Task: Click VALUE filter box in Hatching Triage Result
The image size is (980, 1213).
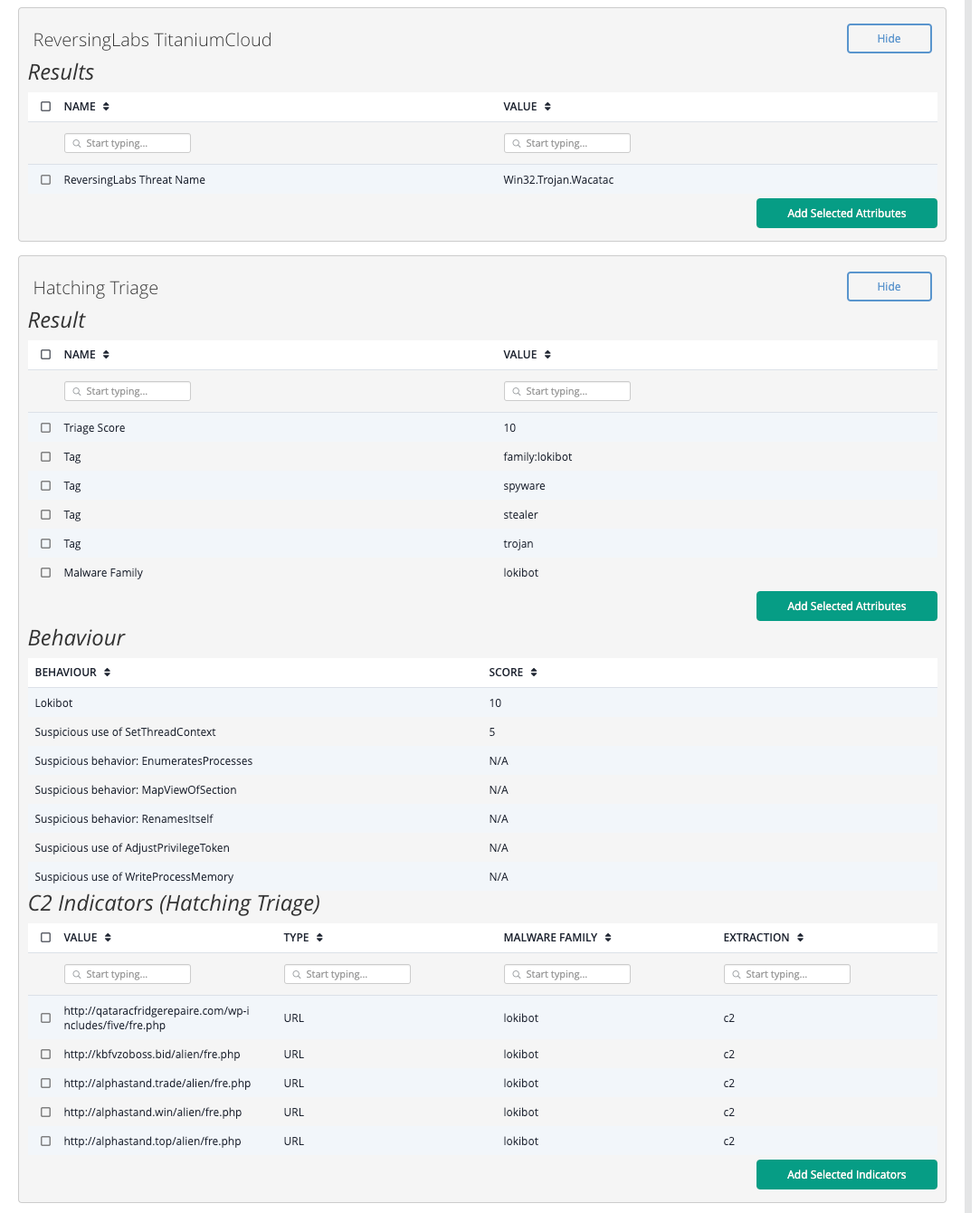Action: tap(567, 391)
